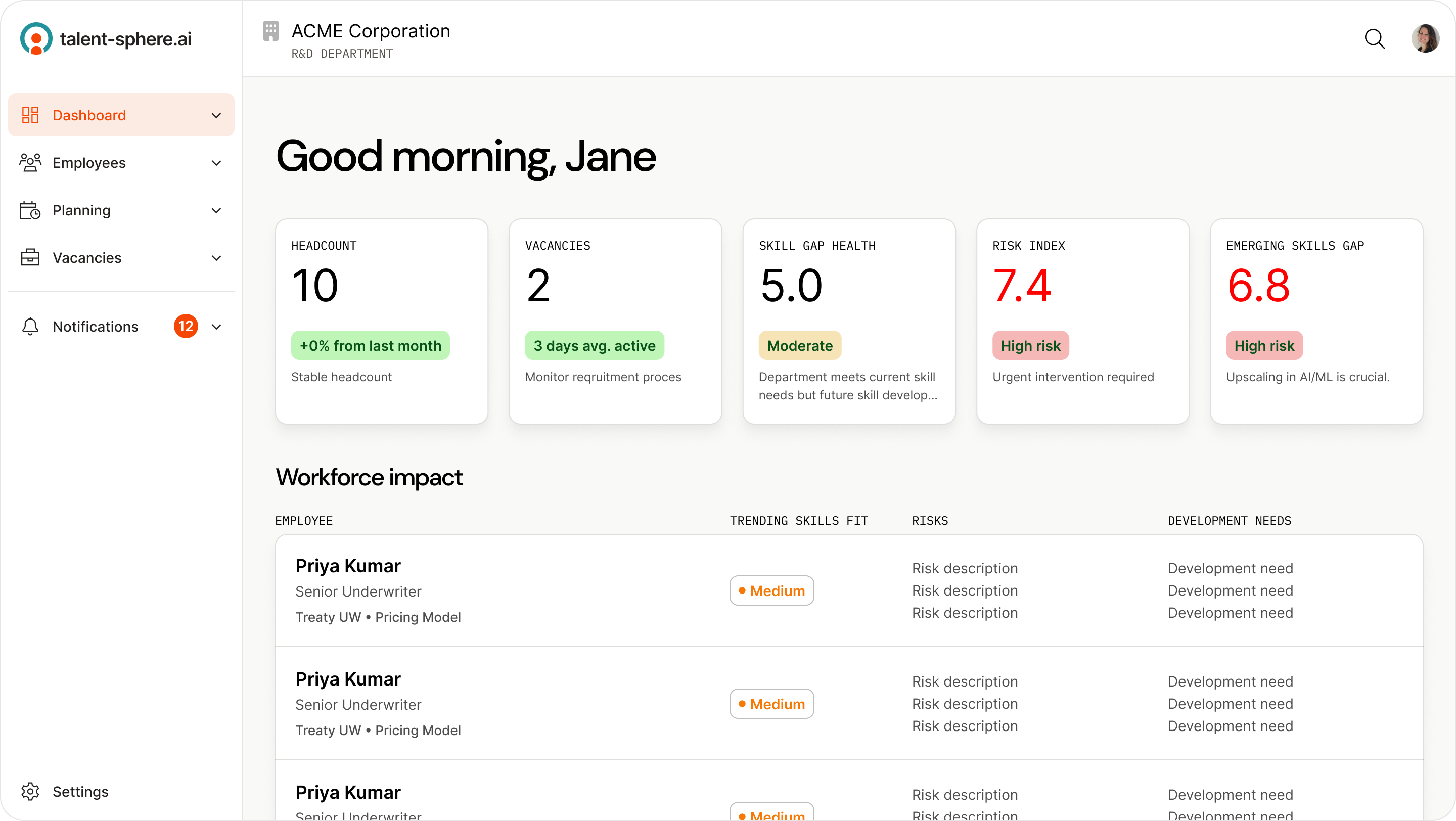
Task: Click the talent-sphere.ai logo icon
Action: (36, 38)
